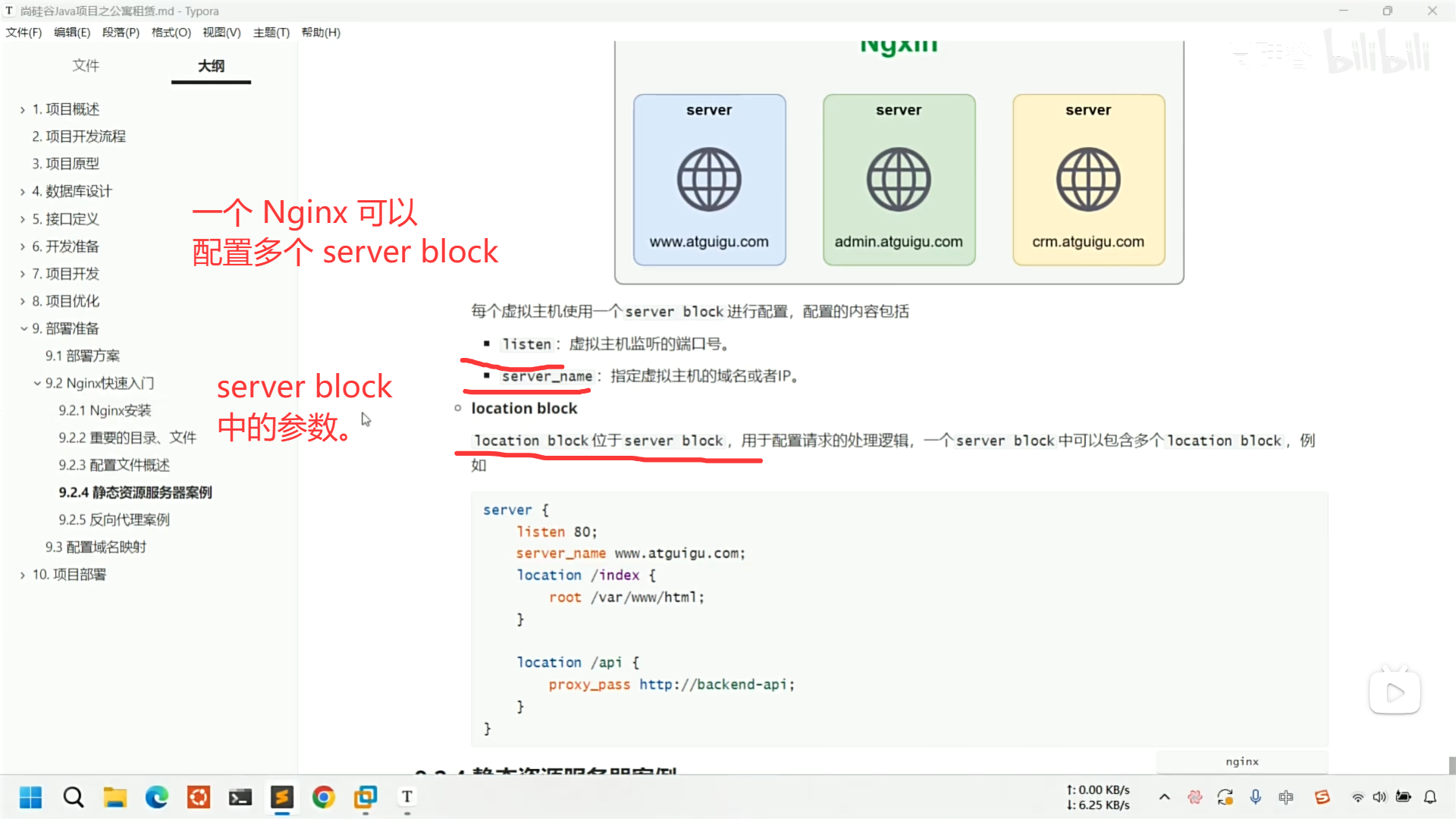
Task: Click the microphone tray icon
Action: pos(1256,797)
